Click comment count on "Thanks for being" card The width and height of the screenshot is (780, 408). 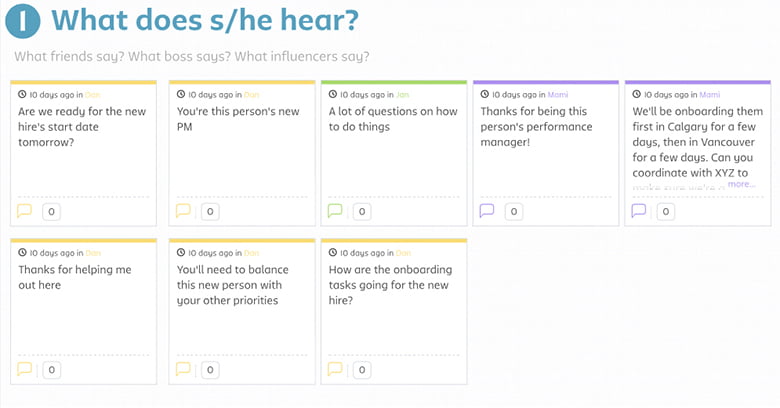pyautogui.click(x=514, y=211)
